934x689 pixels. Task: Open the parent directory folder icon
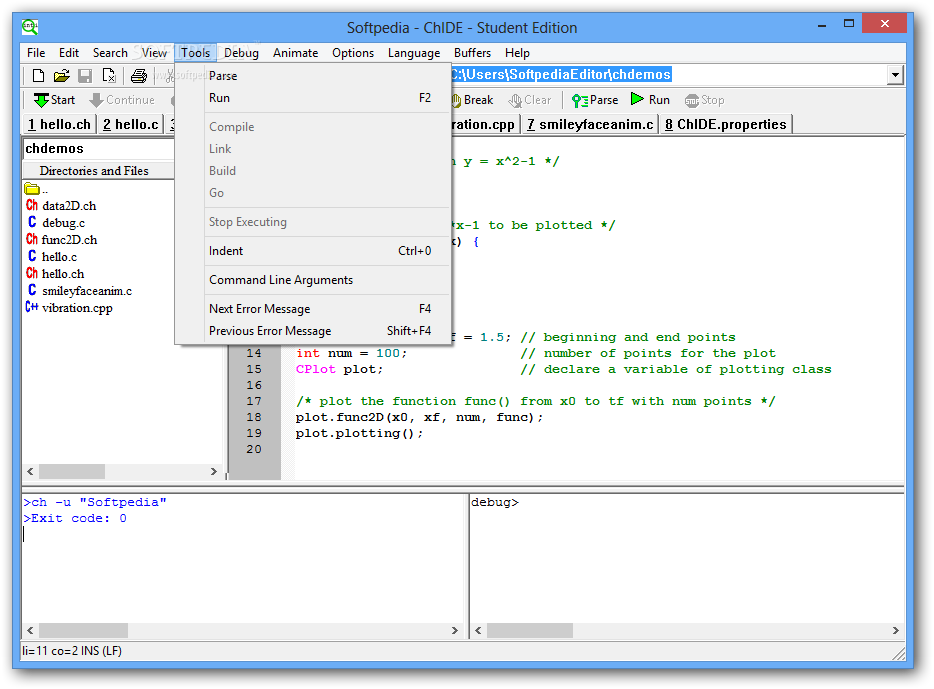coord(32,189)
